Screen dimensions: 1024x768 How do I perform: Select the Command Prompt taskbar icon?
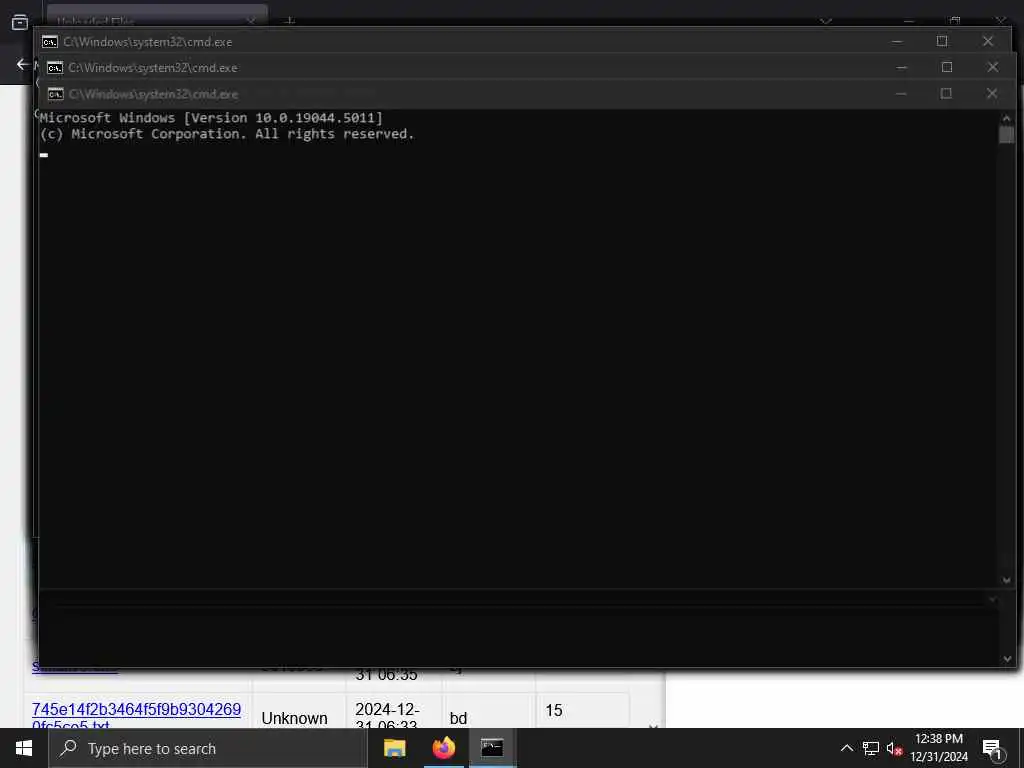492,748
